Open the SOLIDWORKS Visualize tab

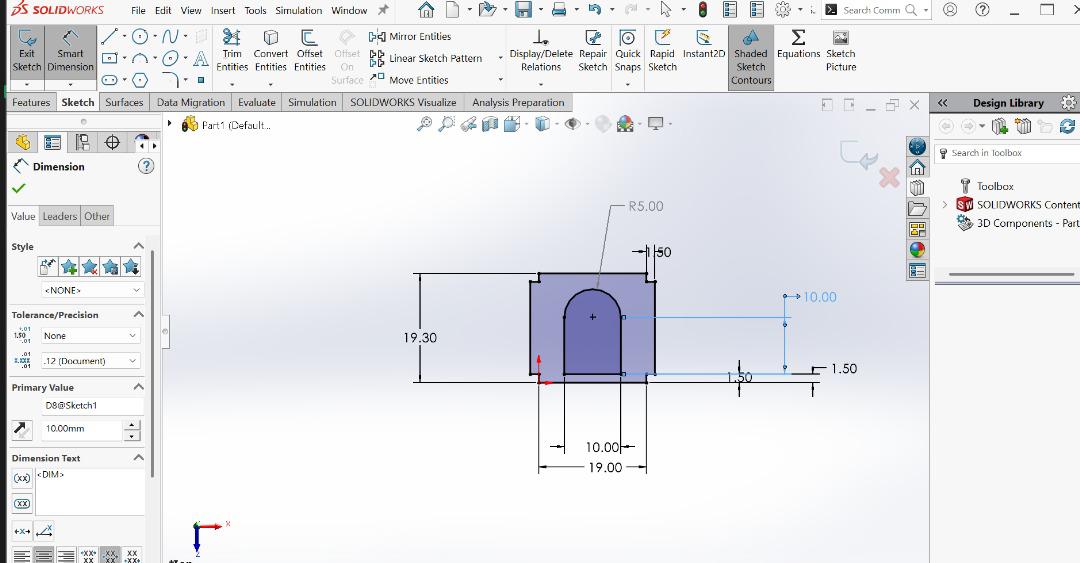[x=403, y=103]
